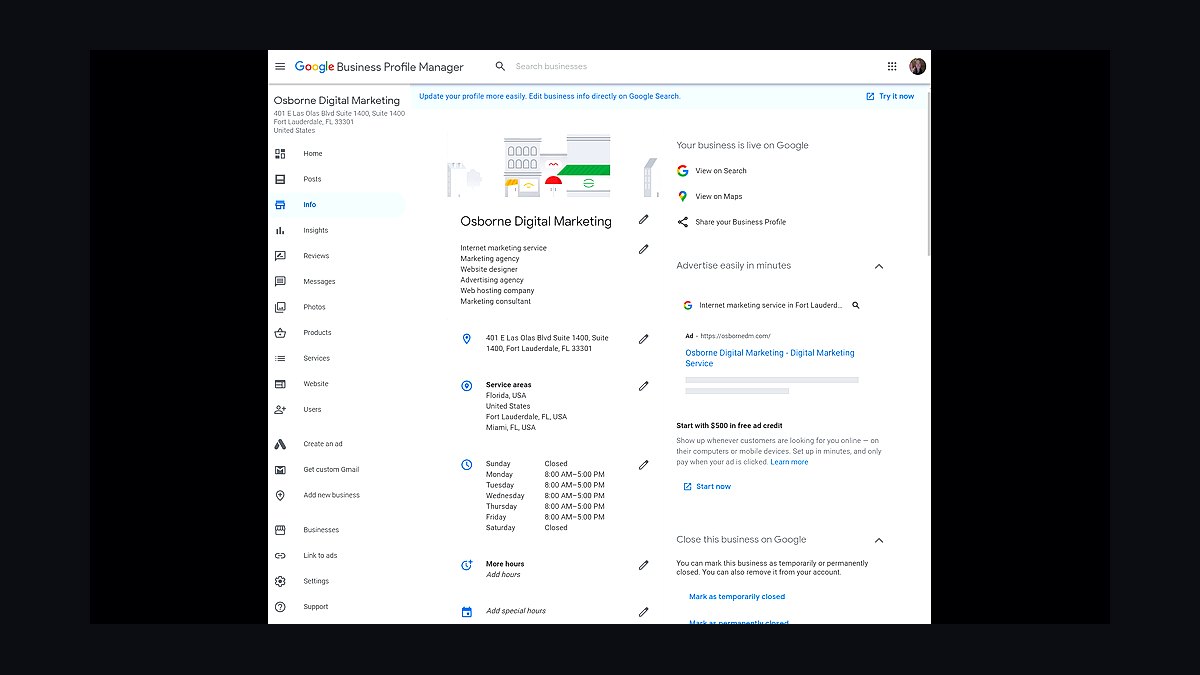Click Internet marketing service category text
The image size is (1200, 675).
click(503, 248)
